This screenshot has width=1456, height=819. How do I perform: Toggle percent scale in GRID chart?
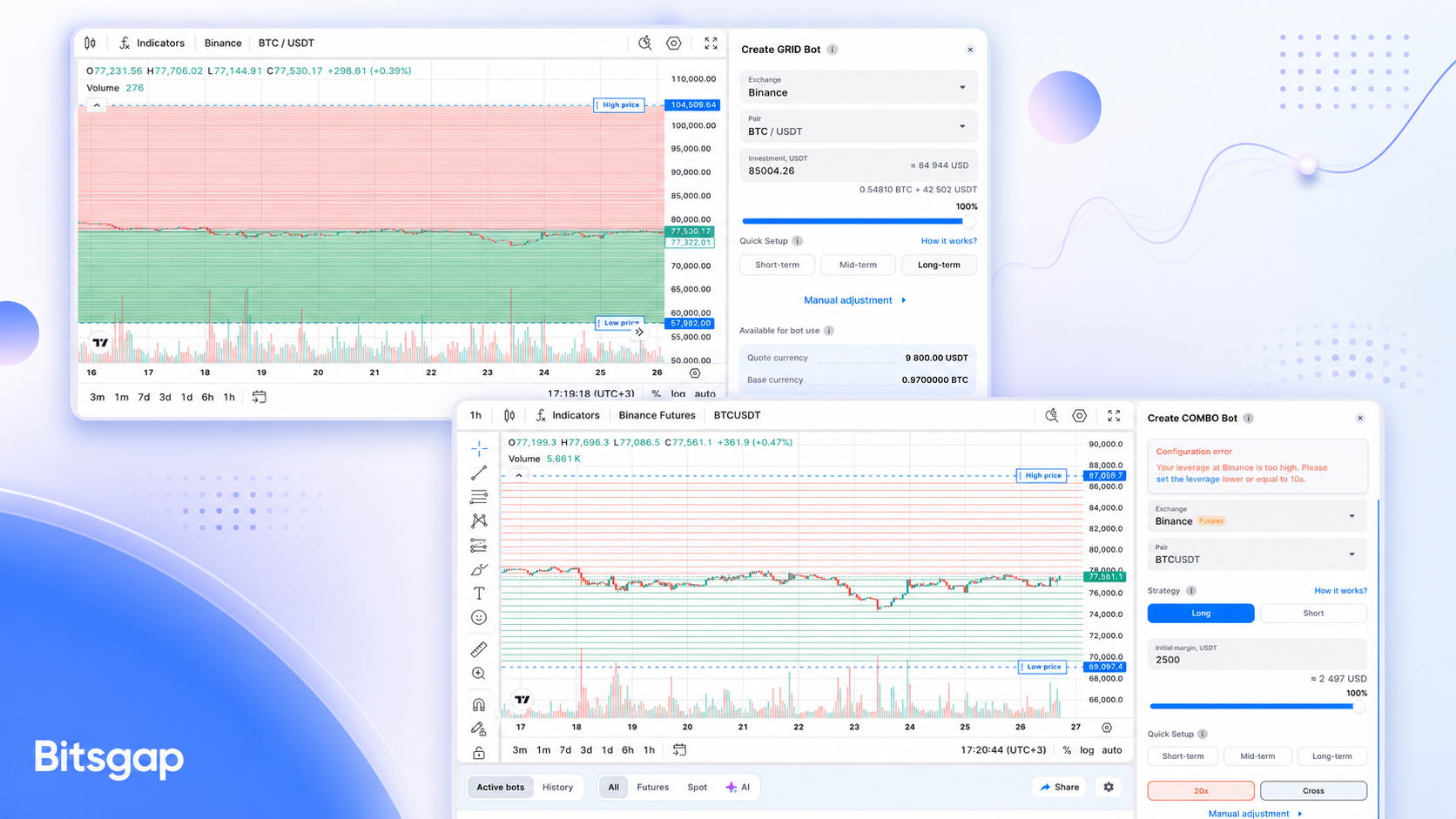[x=657, y=393]
